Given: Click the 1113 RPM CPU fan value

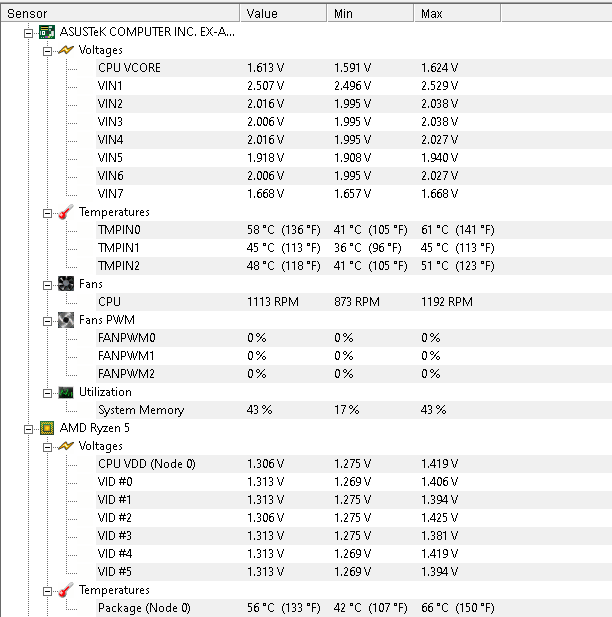Looking at the screenshot, I should (x=273, y=302).
